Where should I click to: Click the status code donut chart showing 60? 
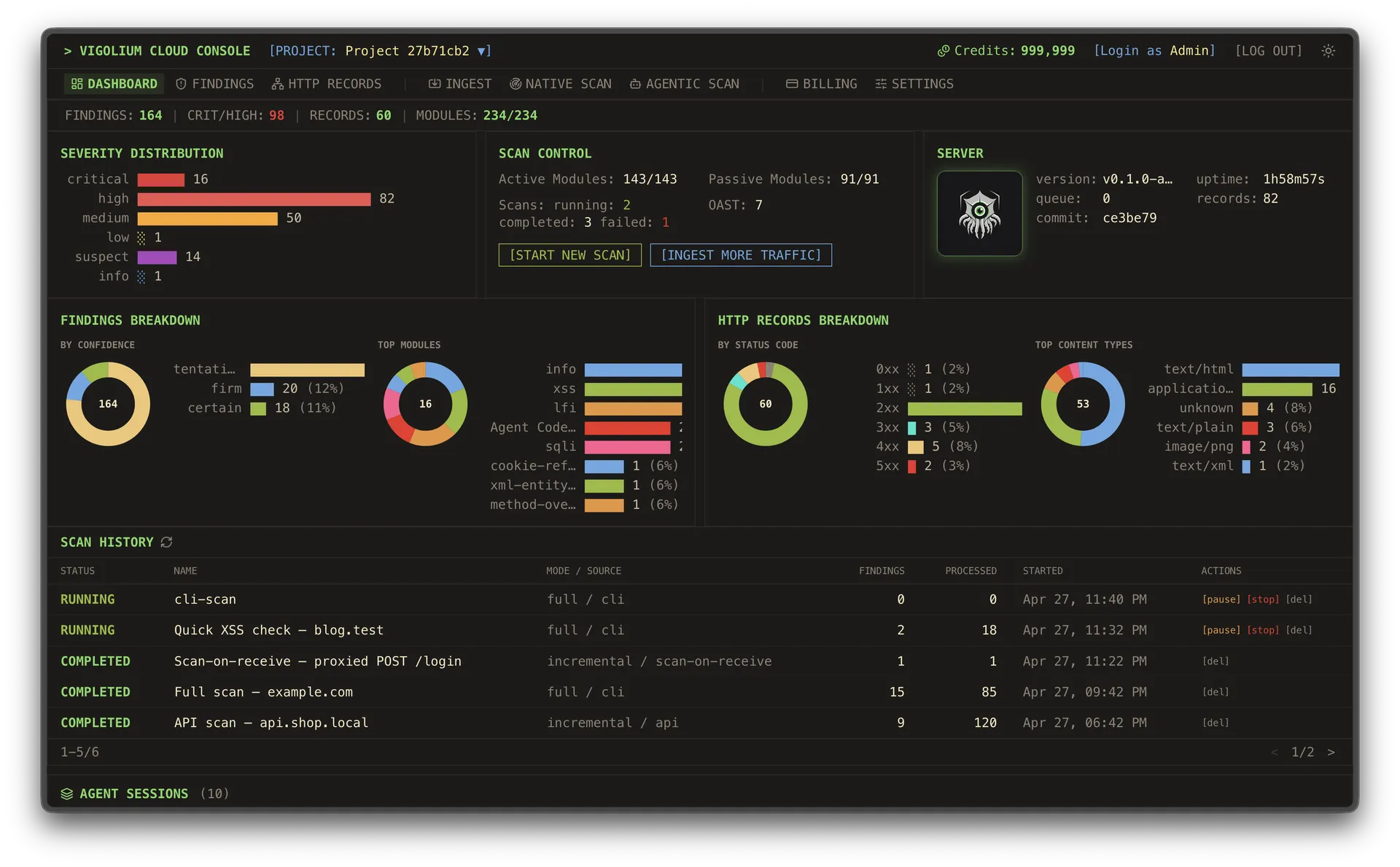click(766, 404)
